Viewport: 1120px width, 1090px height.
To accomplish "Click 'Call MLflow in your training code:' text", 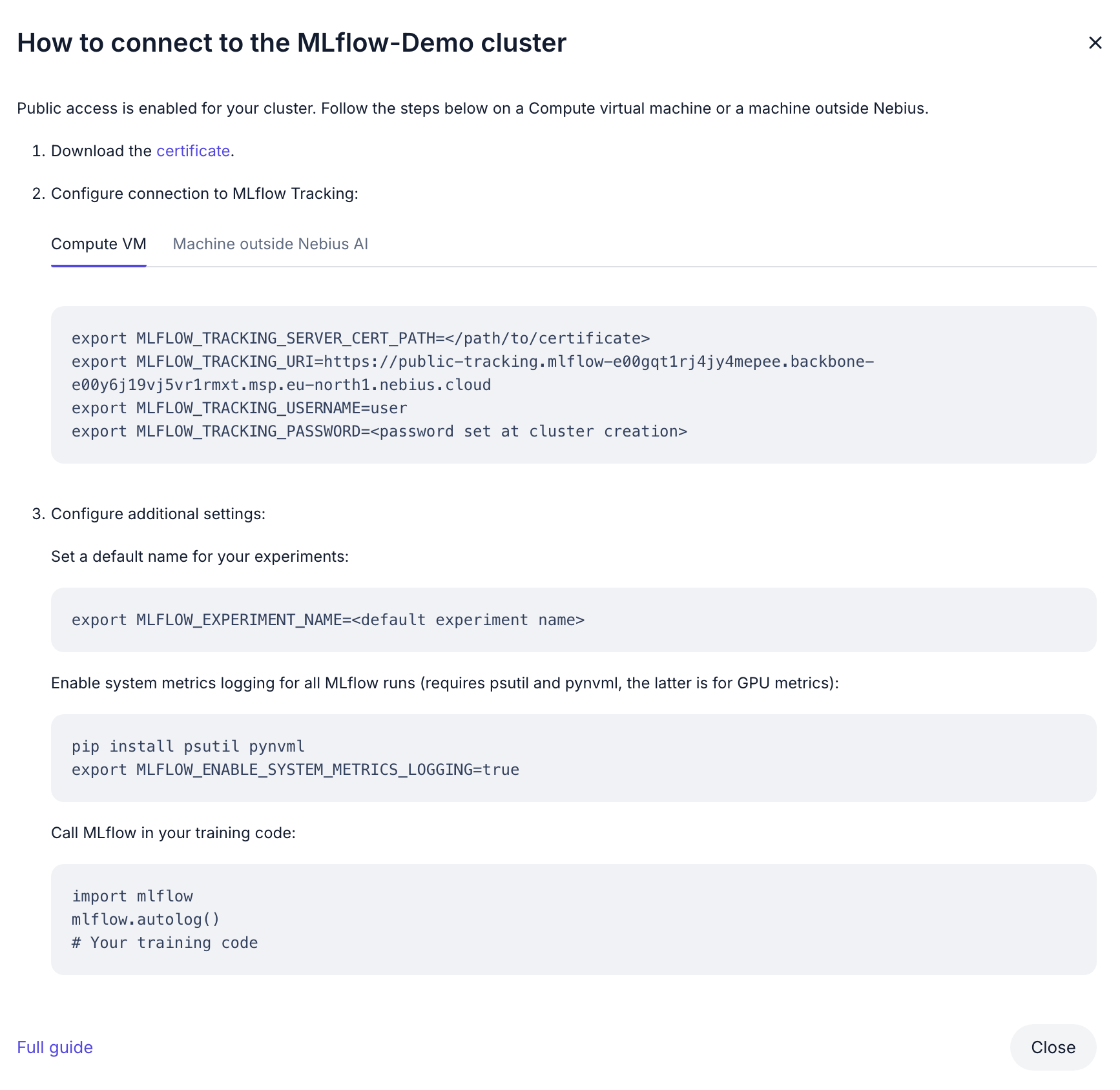I will pyautogui.click(x=173, y=833).
